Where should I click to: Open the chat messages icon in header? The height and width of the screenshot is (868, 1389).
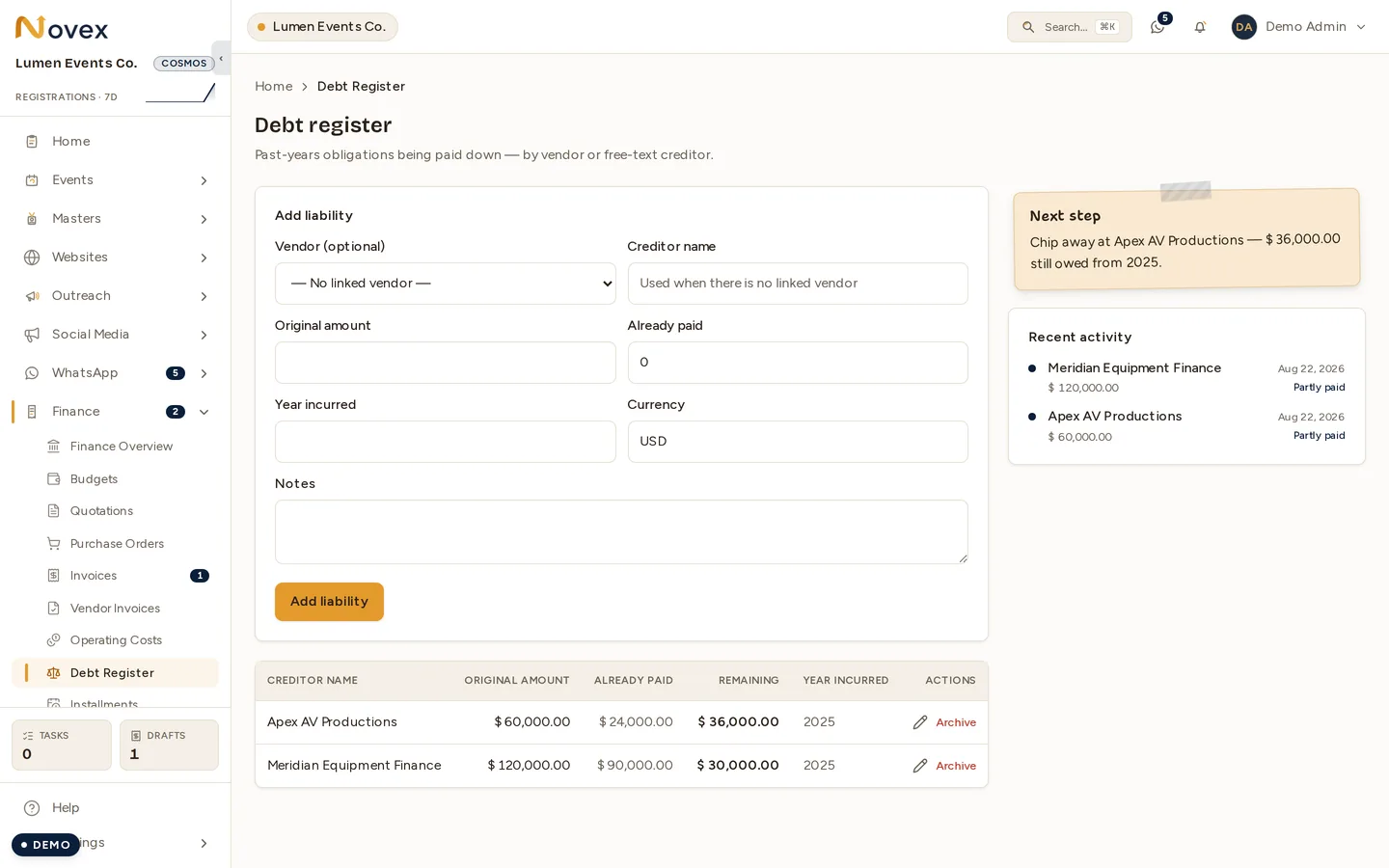coord(1157,27)
